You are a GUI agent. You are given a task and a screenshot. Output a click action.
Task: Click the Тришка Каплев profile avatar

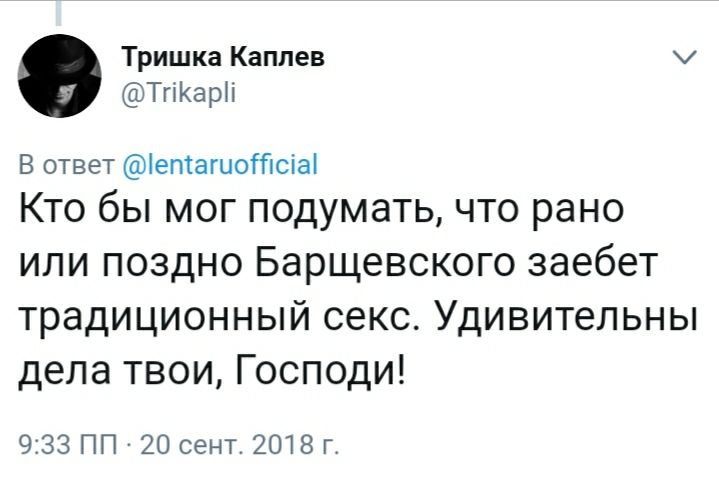click(x=60, y=75)
